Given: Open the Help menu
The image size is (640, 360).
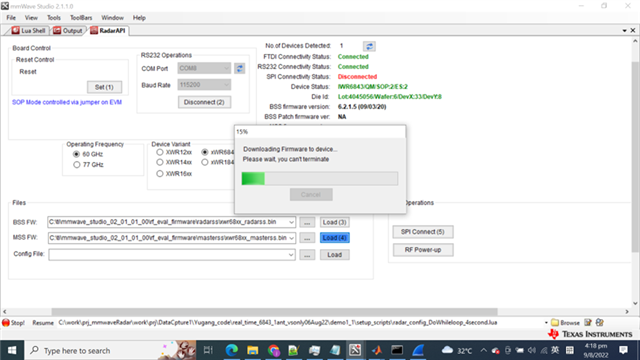Looking at the screenshot, I should tap(139, 18).
